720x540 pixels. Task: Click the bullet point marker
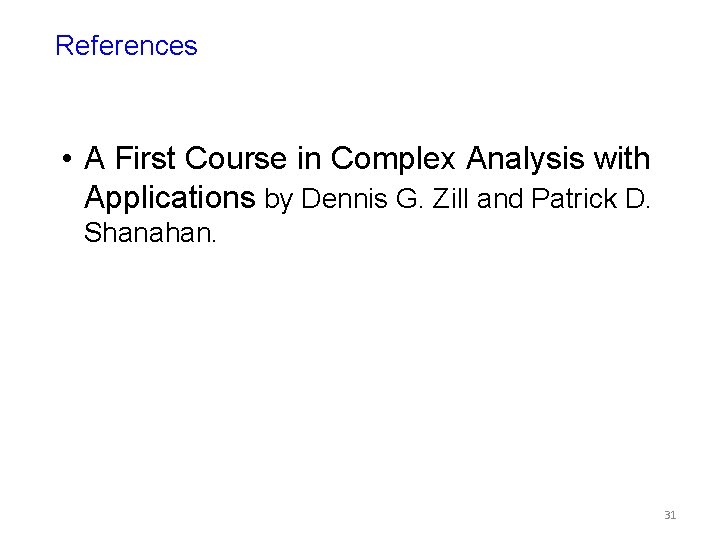click(67, 159)
